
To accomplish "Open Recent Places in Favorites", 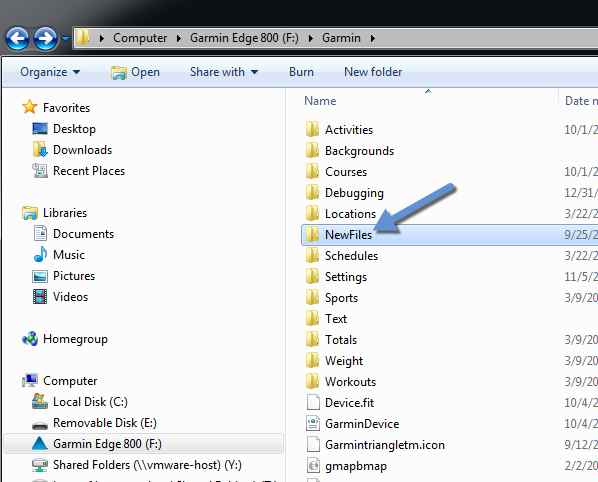I will pyautogui.click(x=89, y=171).
